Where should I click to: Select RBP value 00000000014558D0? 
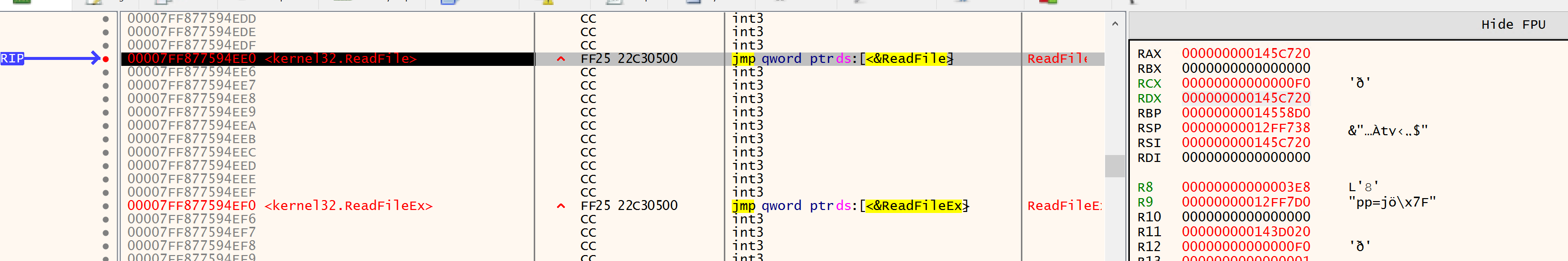[x=1246, y=113]
